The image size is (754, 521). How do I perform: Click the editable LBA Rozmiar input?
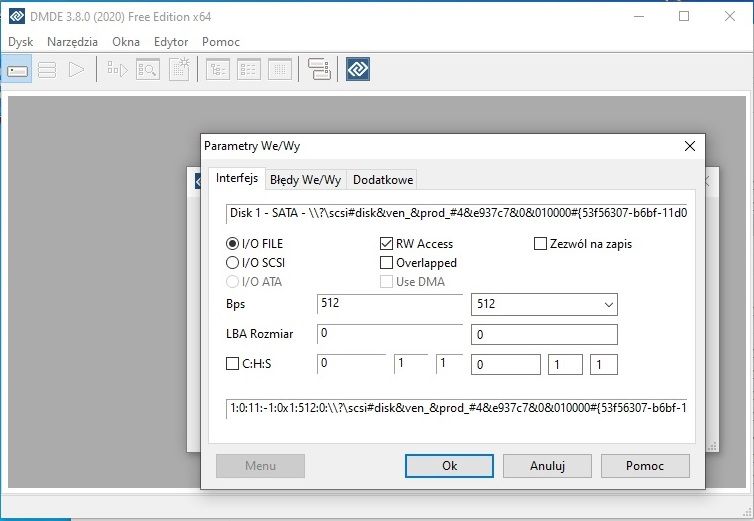pos(544,335)
